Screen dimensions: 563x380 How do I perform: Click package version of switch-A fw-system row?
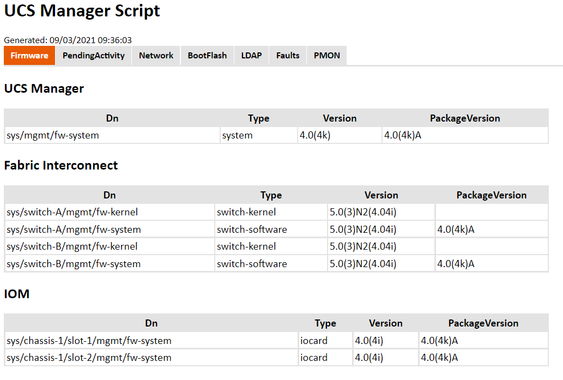(492, 230)
